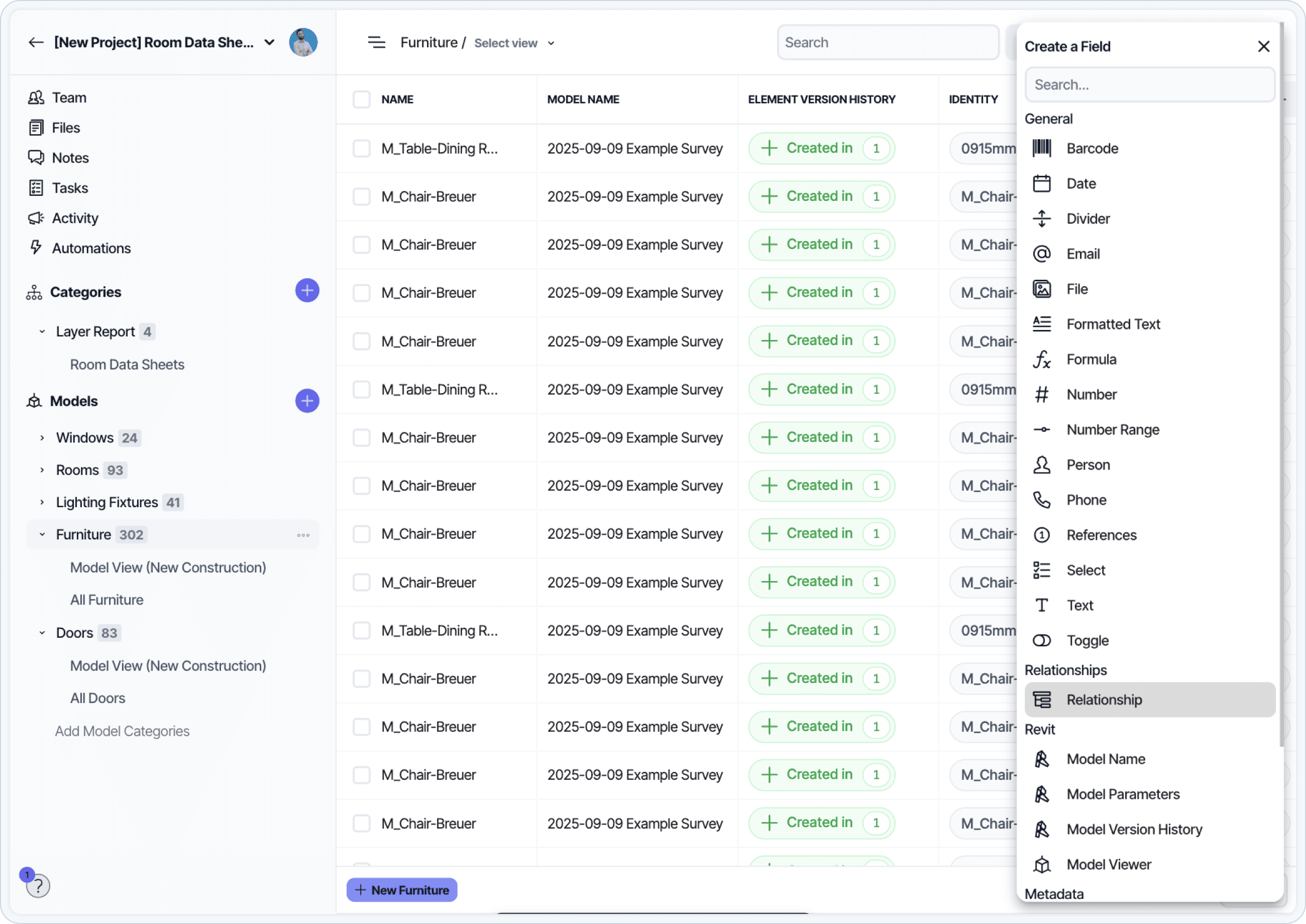The height and width of the screenshot is (924, 1306).
Task: Choose the Model Viewer icon under Revit
Action: (1041, 865)
